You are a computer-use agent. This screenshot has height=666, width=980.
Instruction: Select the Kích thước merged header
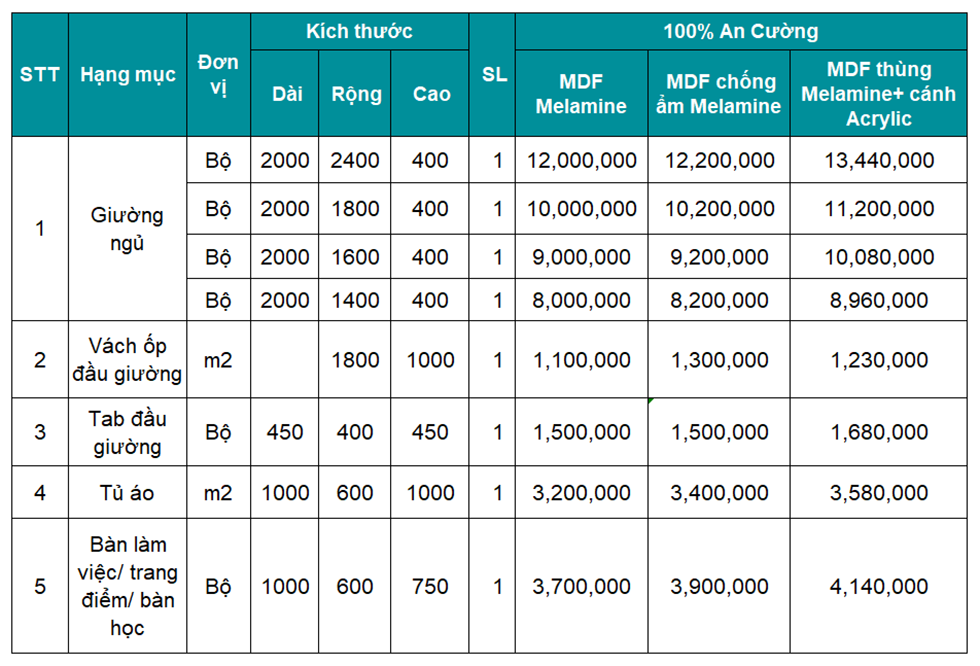point(359,31)
